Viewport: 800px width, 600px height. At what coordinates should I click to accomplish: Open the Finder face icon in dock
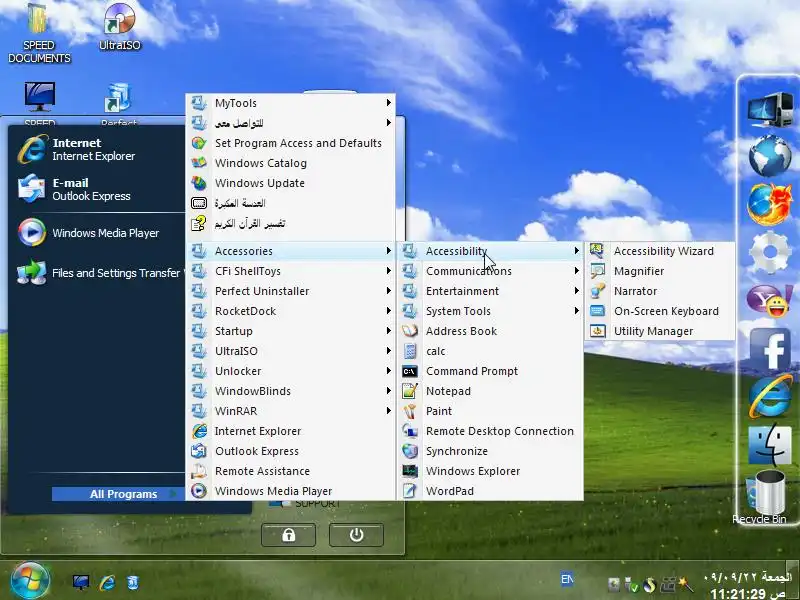pyautogui.click(x=770, y=445)
